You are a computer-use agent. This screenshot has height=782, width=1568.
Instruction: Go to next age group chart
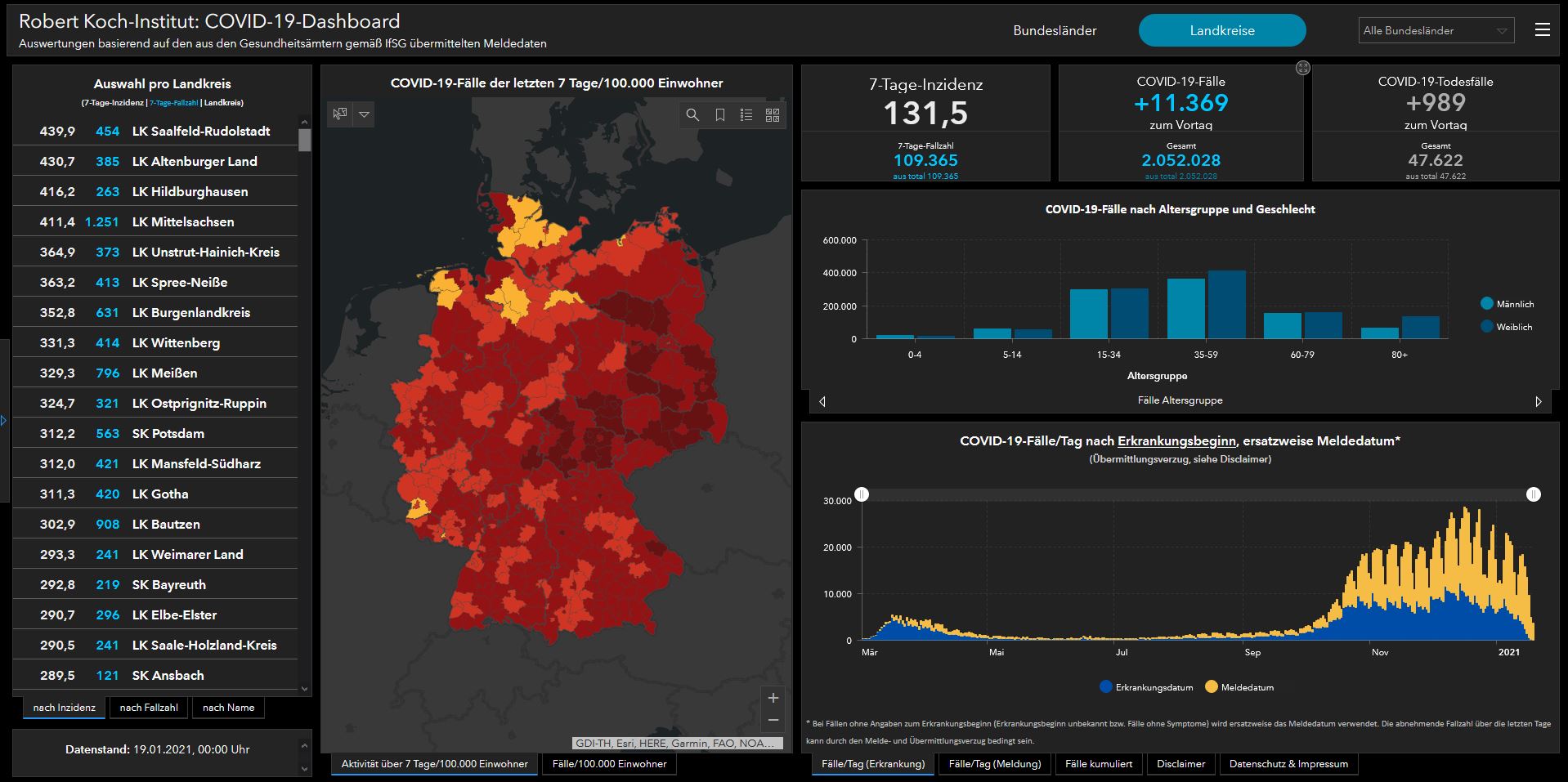(x=1538, y=401)
